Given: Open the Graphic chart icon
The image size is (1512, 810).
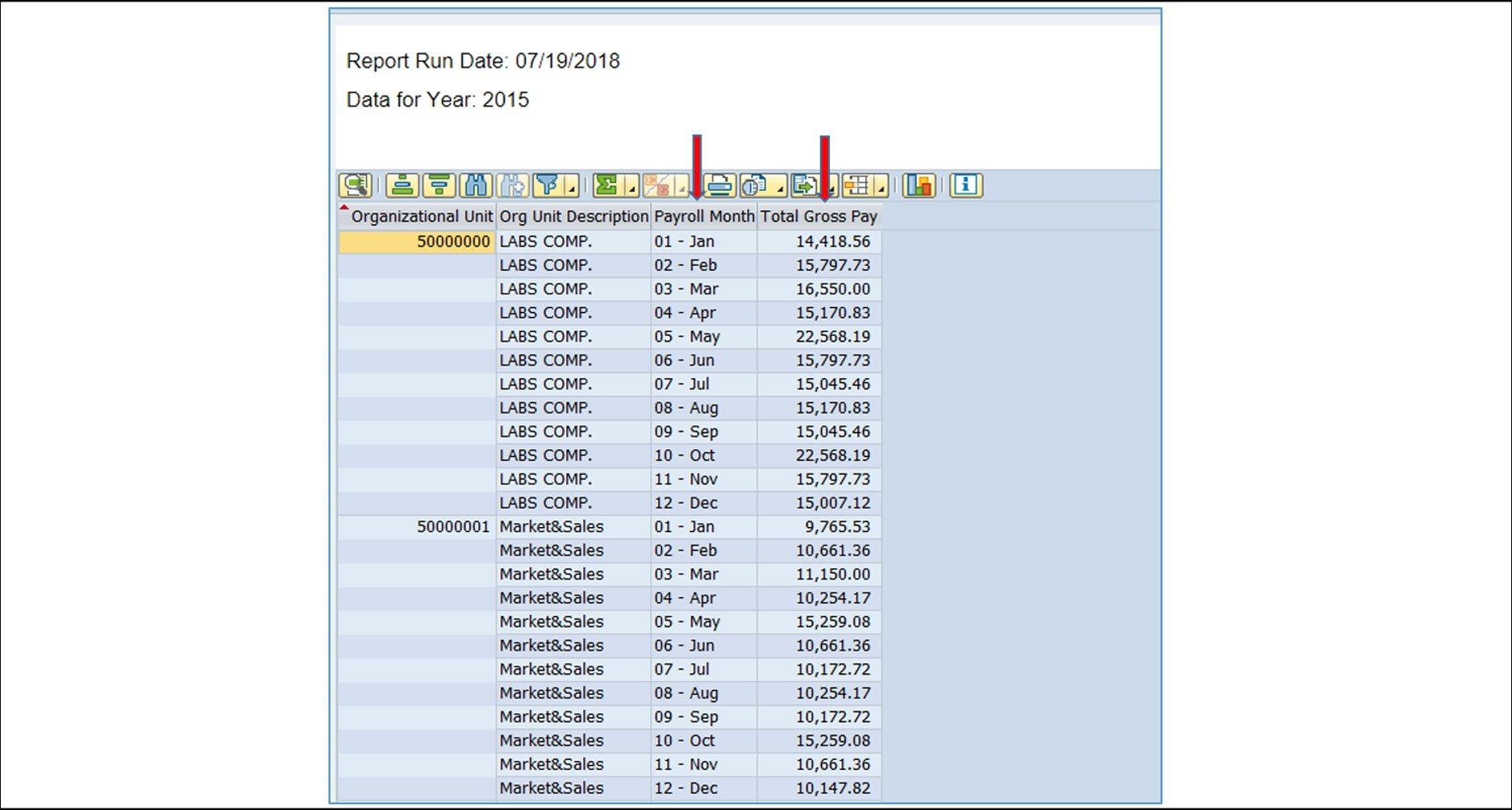Looking at the screenshot, I should click(x=917, y=186).
